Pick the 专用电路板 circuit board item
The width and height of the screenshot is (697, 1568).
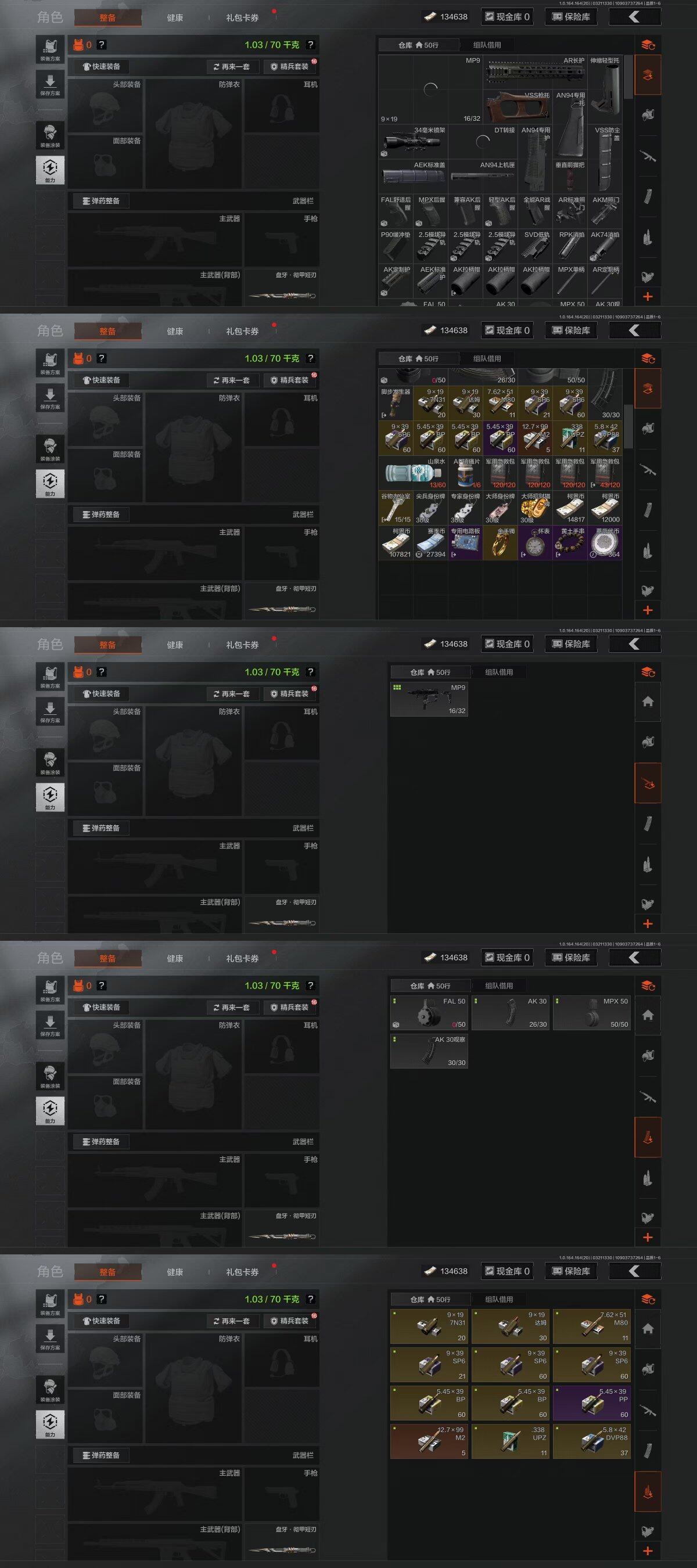[465, 543]
